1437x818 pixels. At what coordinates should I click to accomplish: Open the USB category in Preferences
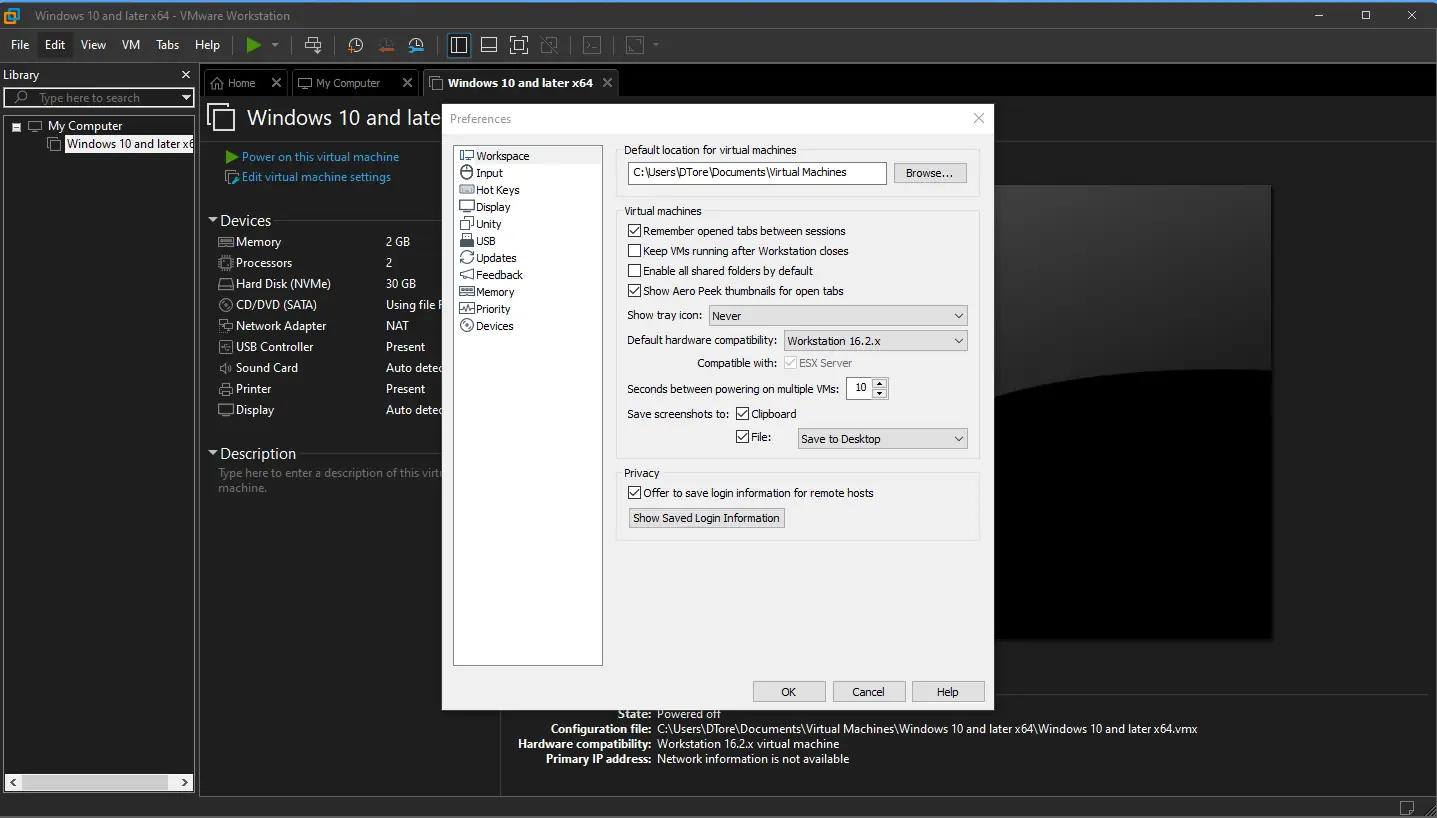485,241
